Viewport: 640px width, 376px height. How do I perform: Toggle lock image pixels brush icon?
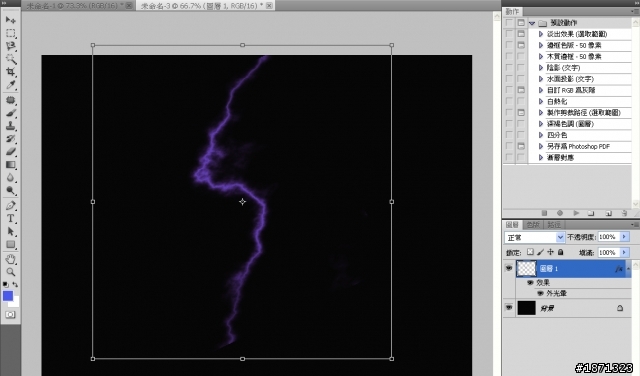coord(540,252)
